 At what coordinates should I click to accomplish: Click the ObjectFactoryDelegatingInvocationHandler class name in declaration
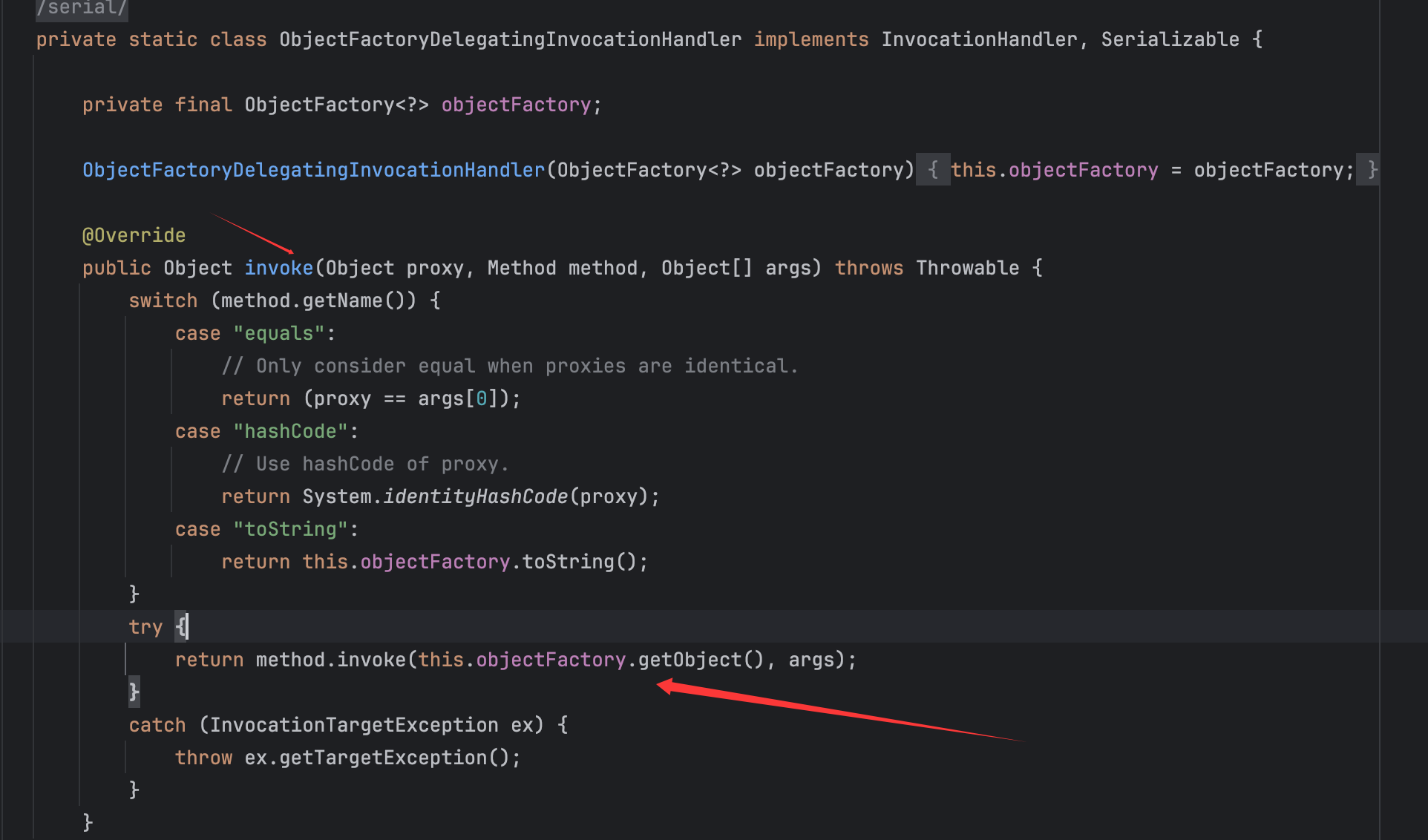tap(510, 39)
